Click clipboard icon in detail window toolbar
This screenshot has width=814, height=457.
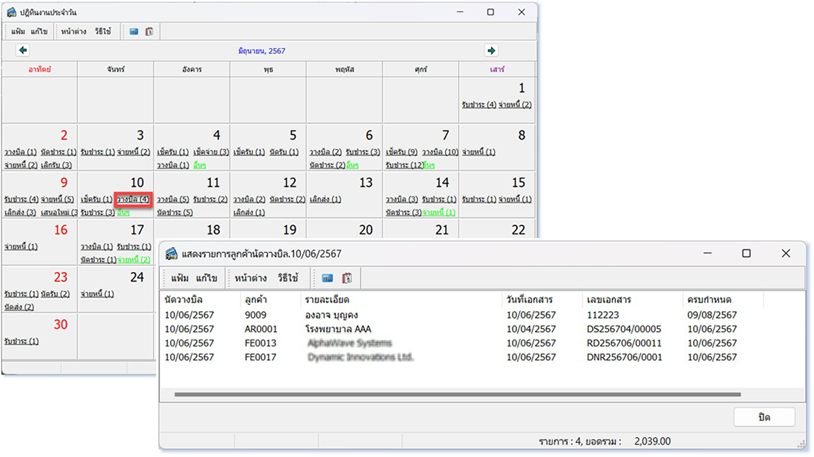pos(346,277)
